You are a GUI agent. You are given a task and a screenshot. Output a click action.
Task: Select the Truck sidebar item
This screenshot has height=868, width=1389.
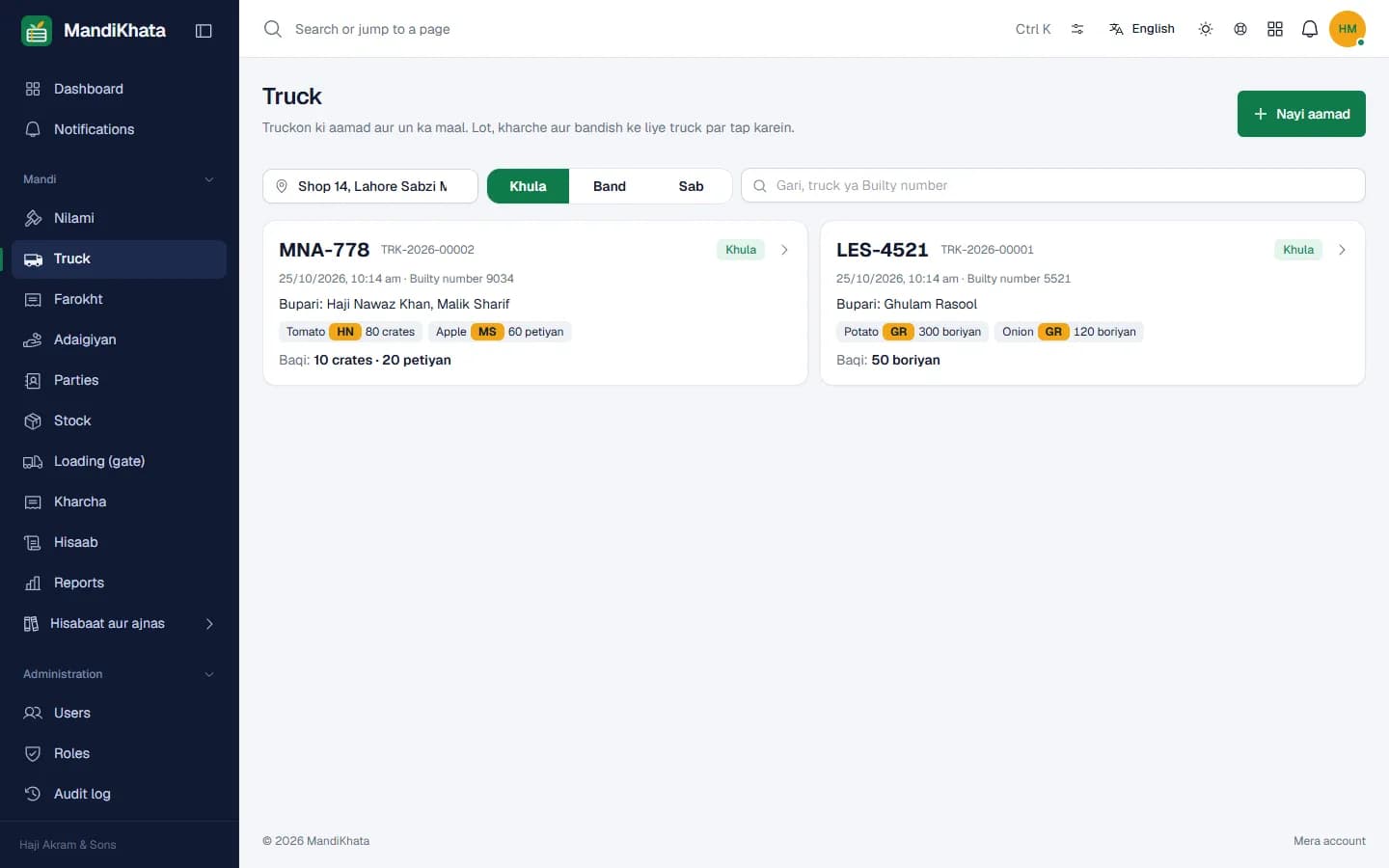[x=119, y=258]
